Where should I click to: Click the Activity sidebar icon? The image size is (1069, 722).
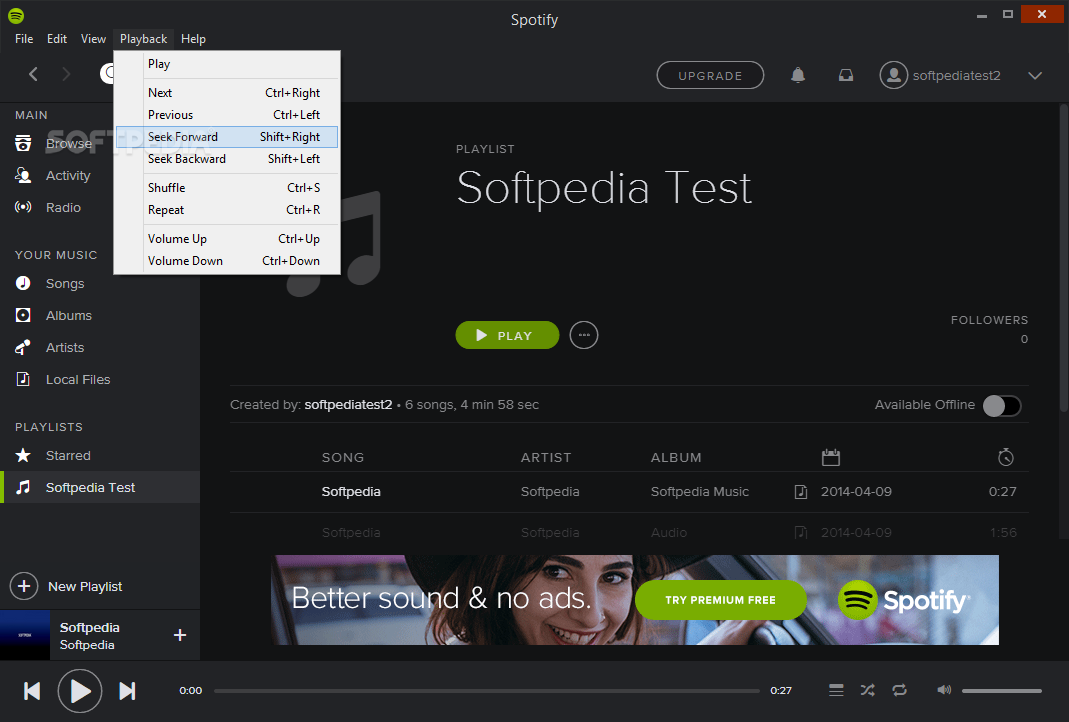pos(23,175)
